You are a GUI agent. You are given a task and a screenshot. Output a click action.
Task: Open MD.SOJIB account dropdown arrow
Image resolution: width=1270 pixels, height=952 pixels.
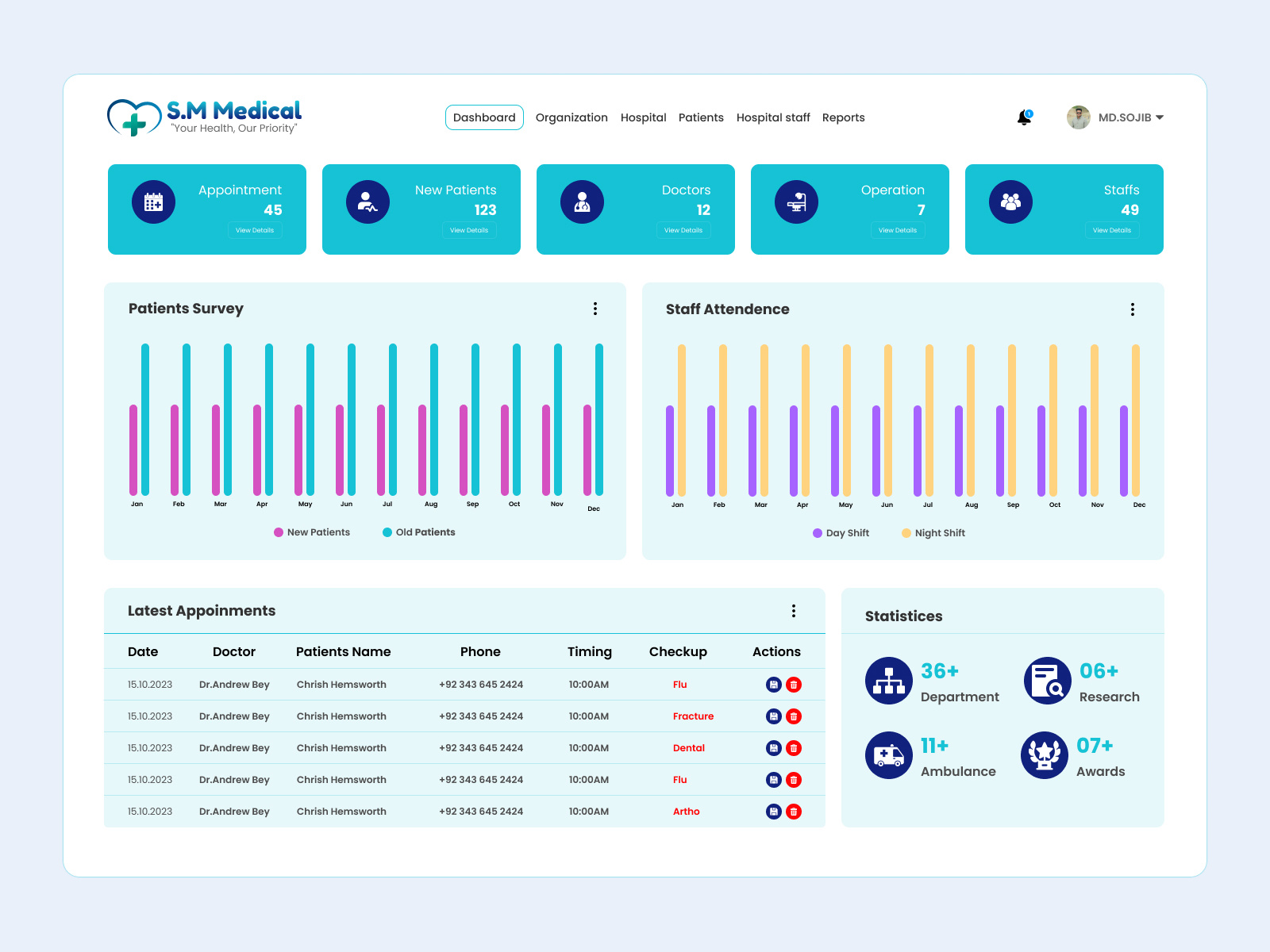(x=1160, y=117)
